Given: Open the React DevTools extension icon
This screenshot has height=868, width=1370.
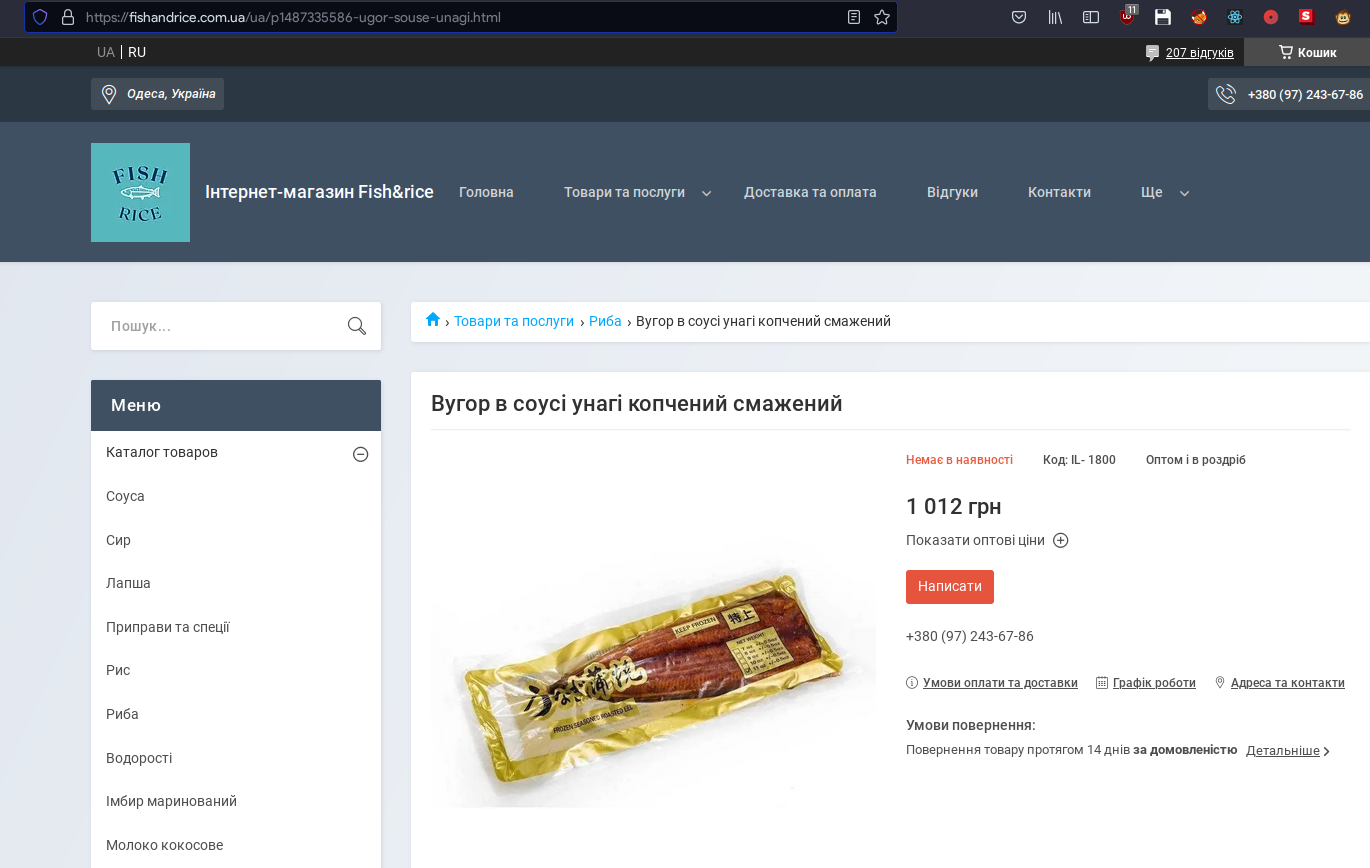Looking at the screenshot, I should point(1234,17).
